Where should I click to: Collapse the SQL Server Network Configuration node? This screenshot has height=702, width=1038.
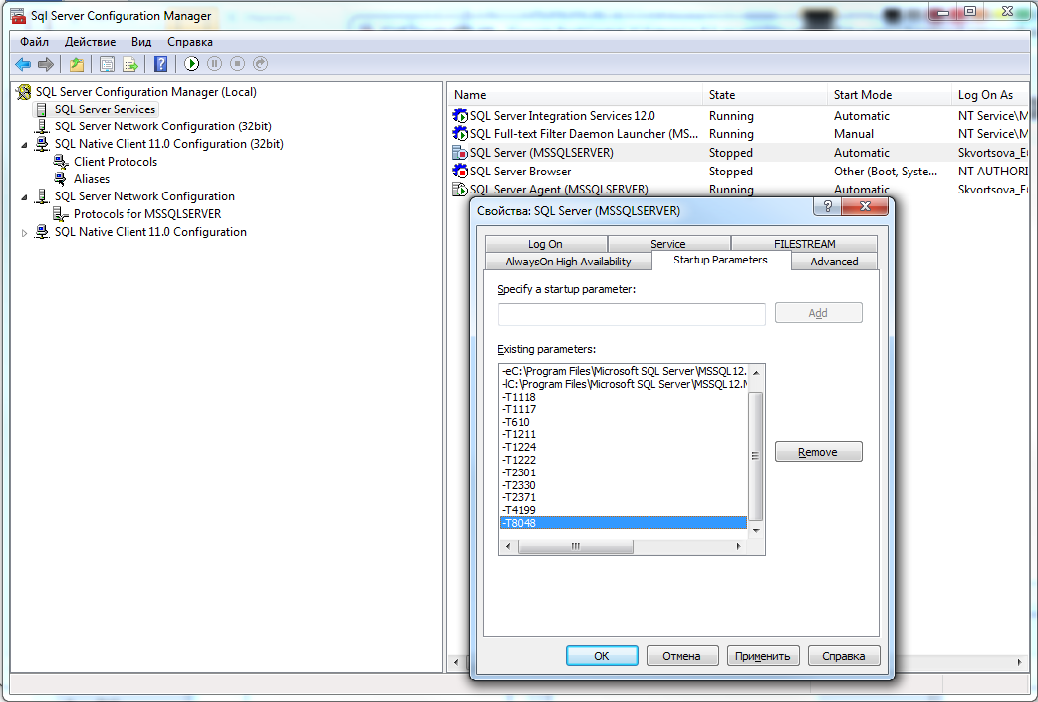[24, 197]
